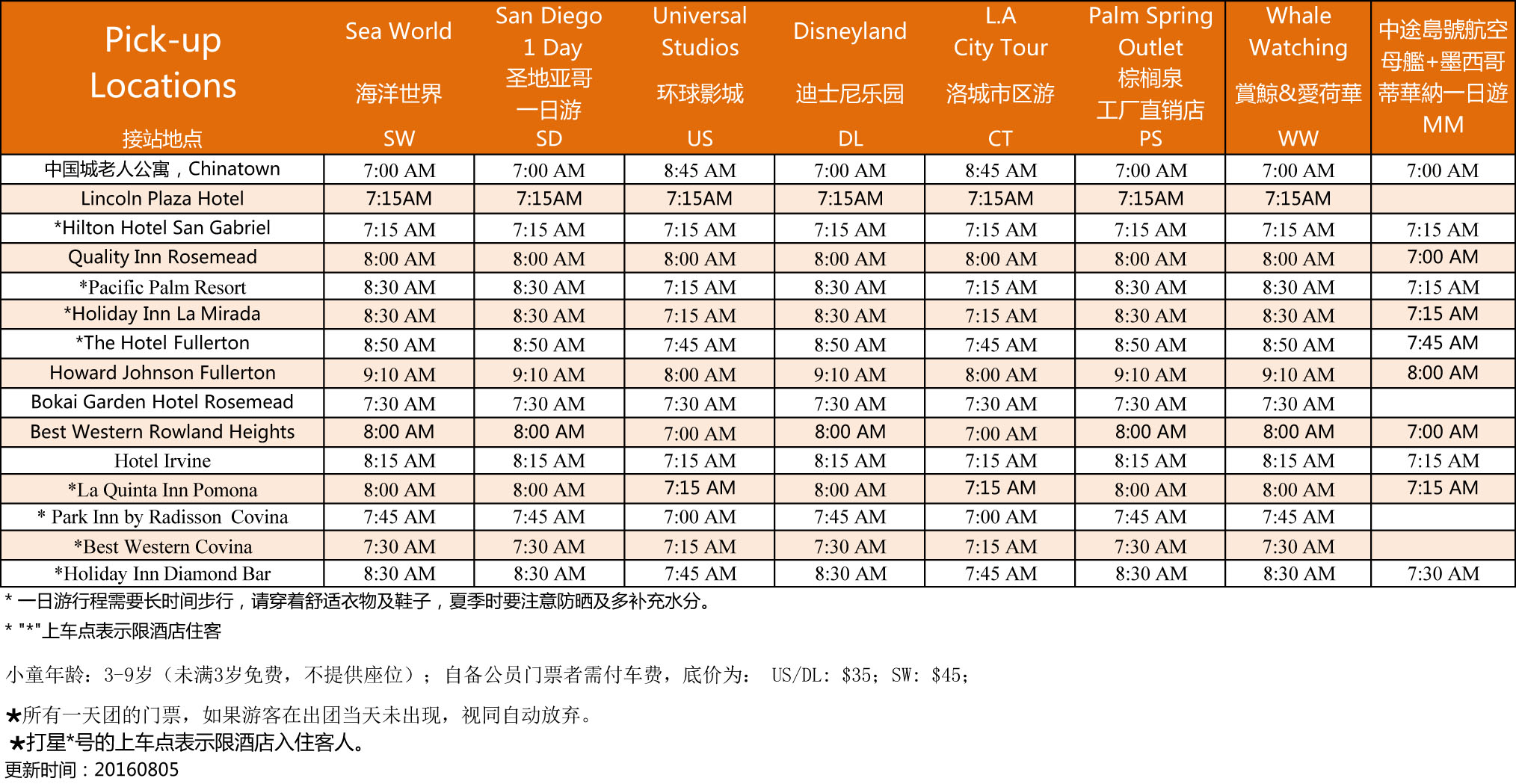Select the Universal Studios column header
This screenshot has width=1516, height=784.
tap(700, 78)
